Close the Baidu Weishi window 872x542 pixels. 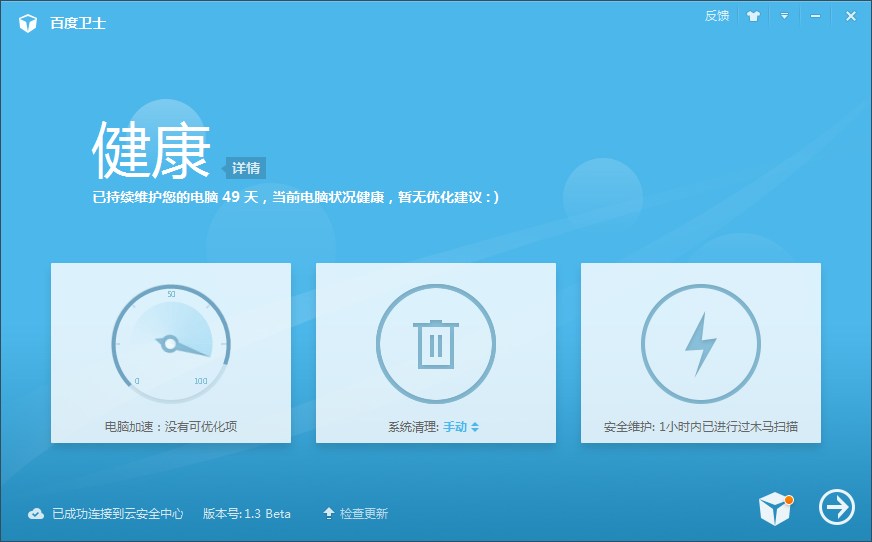click(850, 16)
